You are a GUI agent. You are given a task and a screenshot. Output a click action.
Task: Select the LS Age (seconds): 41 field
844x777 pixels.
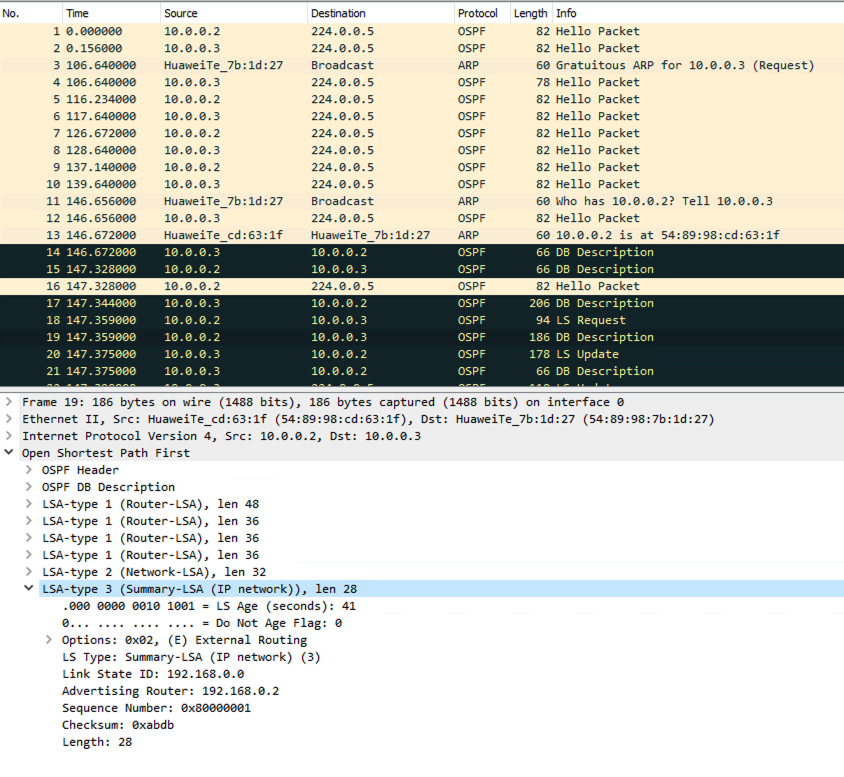coord(209,606)
